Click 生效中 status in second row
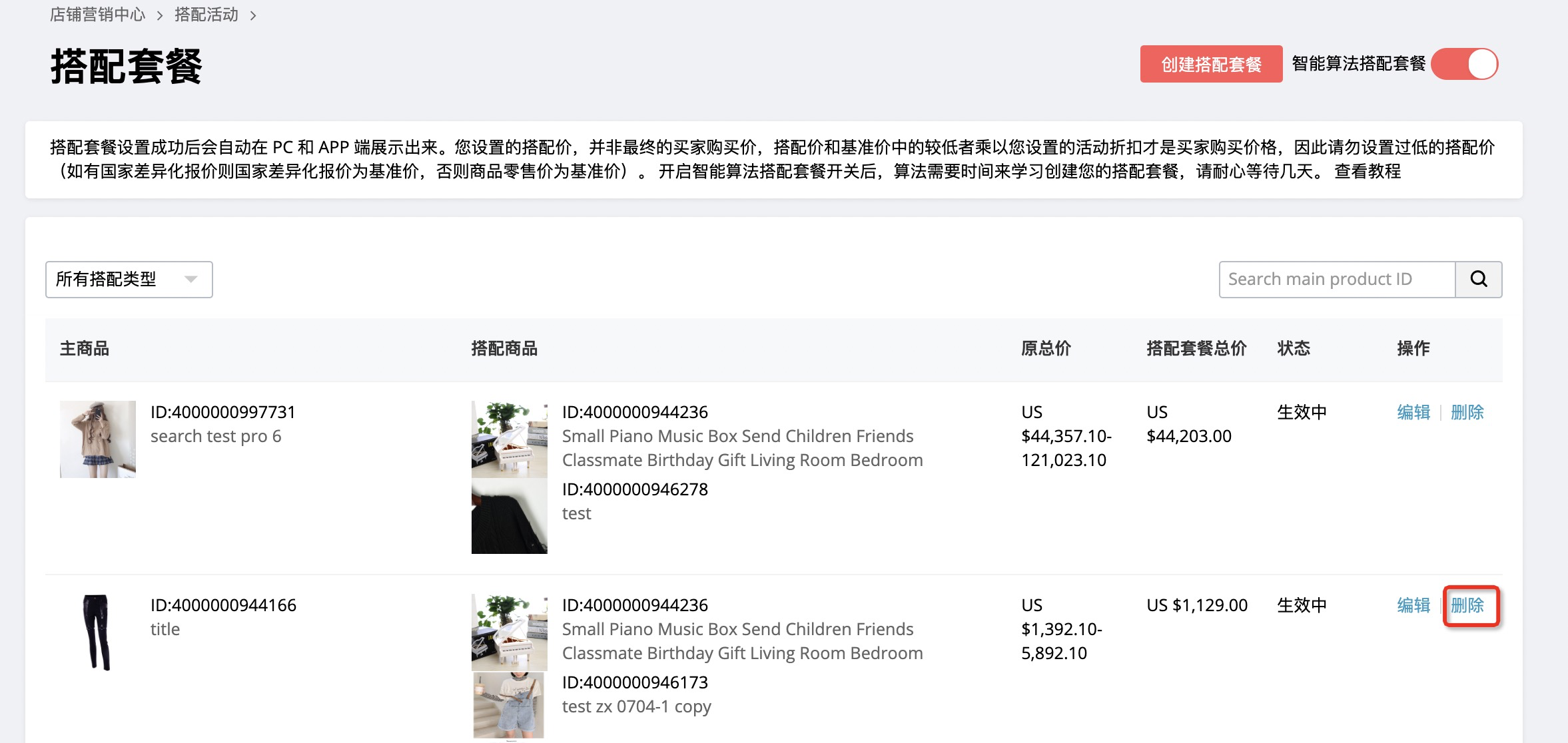The image size is (1568, 743). click(1302, 605)
